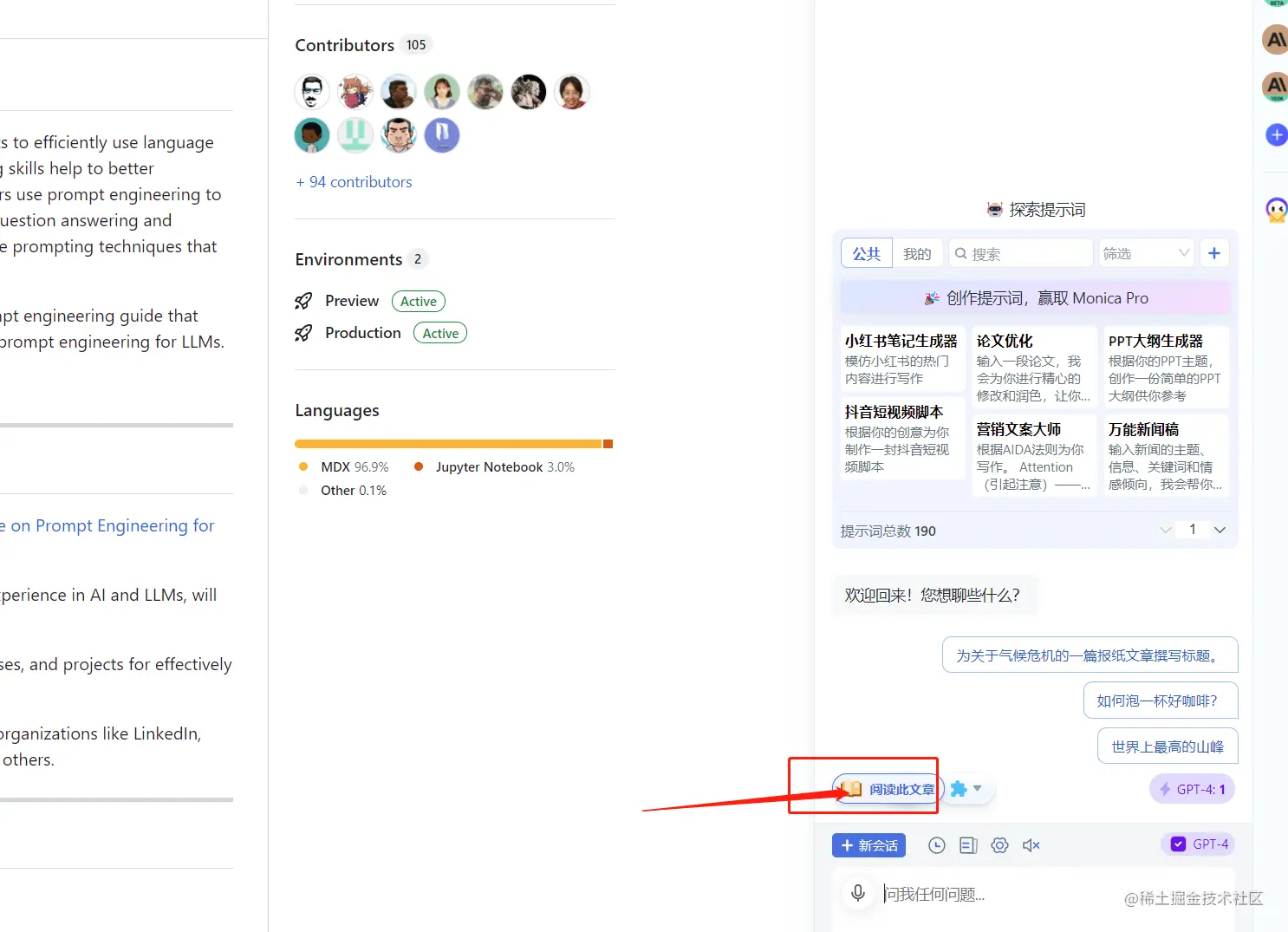This screenshot has height=932, width=1288.
Task: Open mint-green contributor avatar in second row
Action: (355, 135)
